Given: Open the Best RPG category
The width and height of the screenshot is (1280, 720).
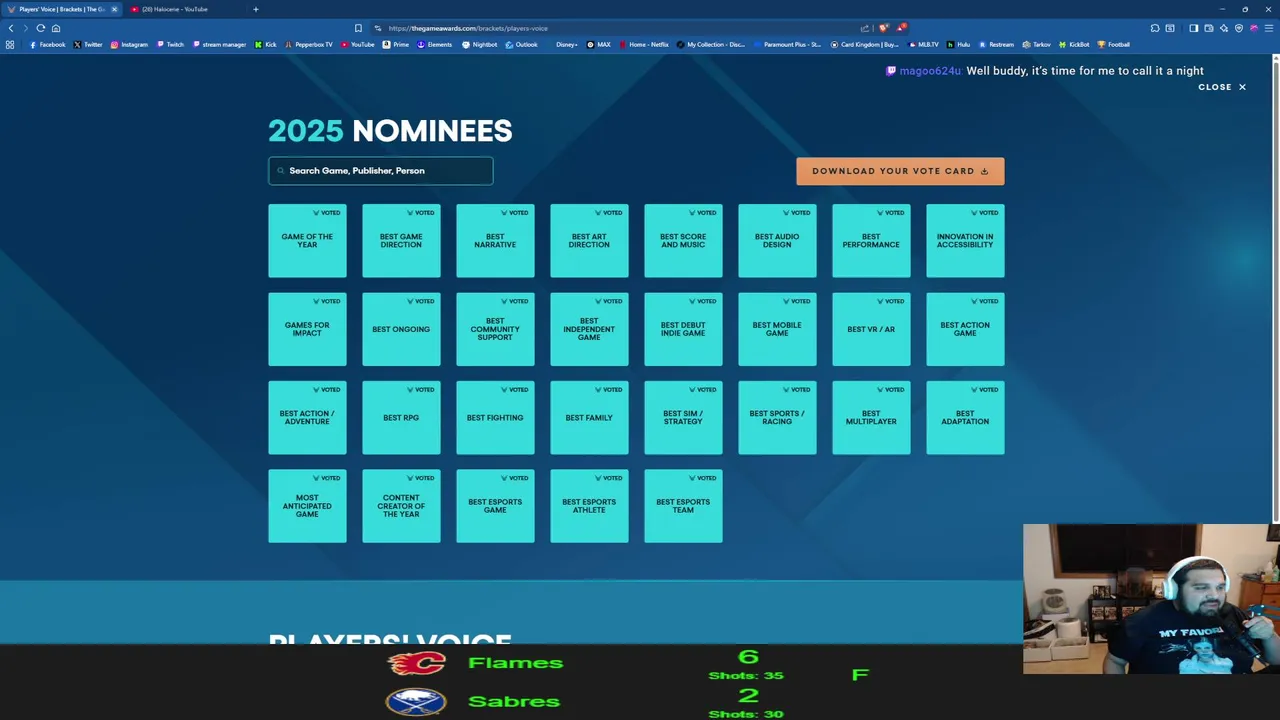Looking at the screenshot, I should (x=401, y=418).
